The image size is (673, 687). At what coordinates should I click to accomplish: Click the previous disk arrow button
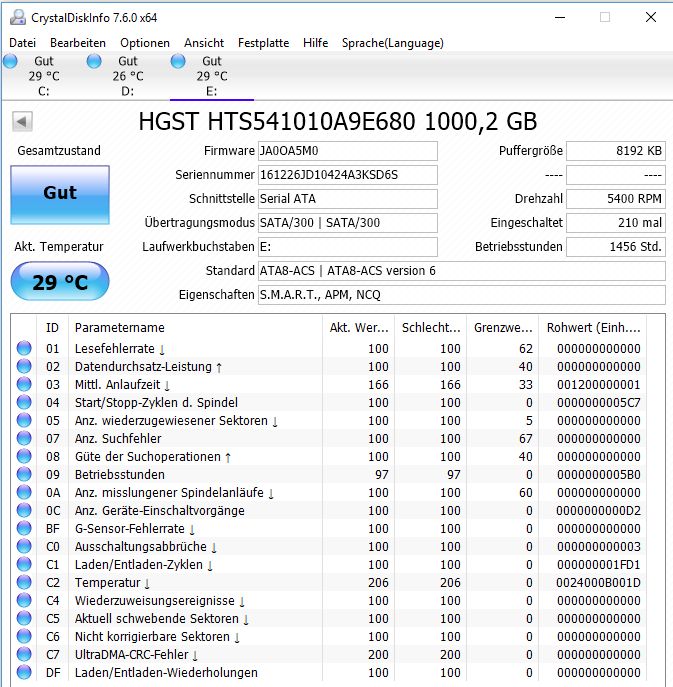coord(22,121)
